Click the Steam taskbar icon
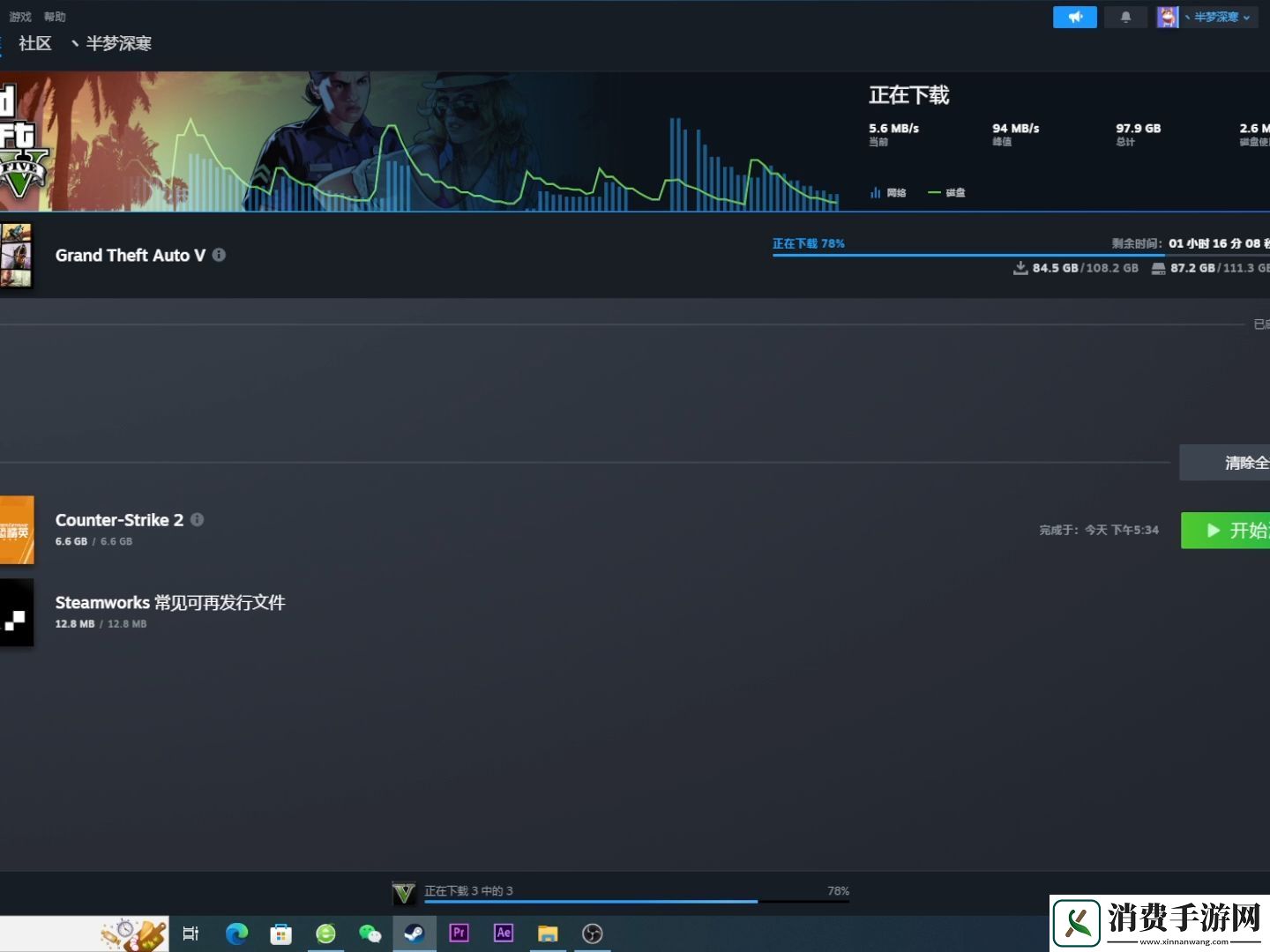Viewport: 1270px width, 952px height. [415, 933]
